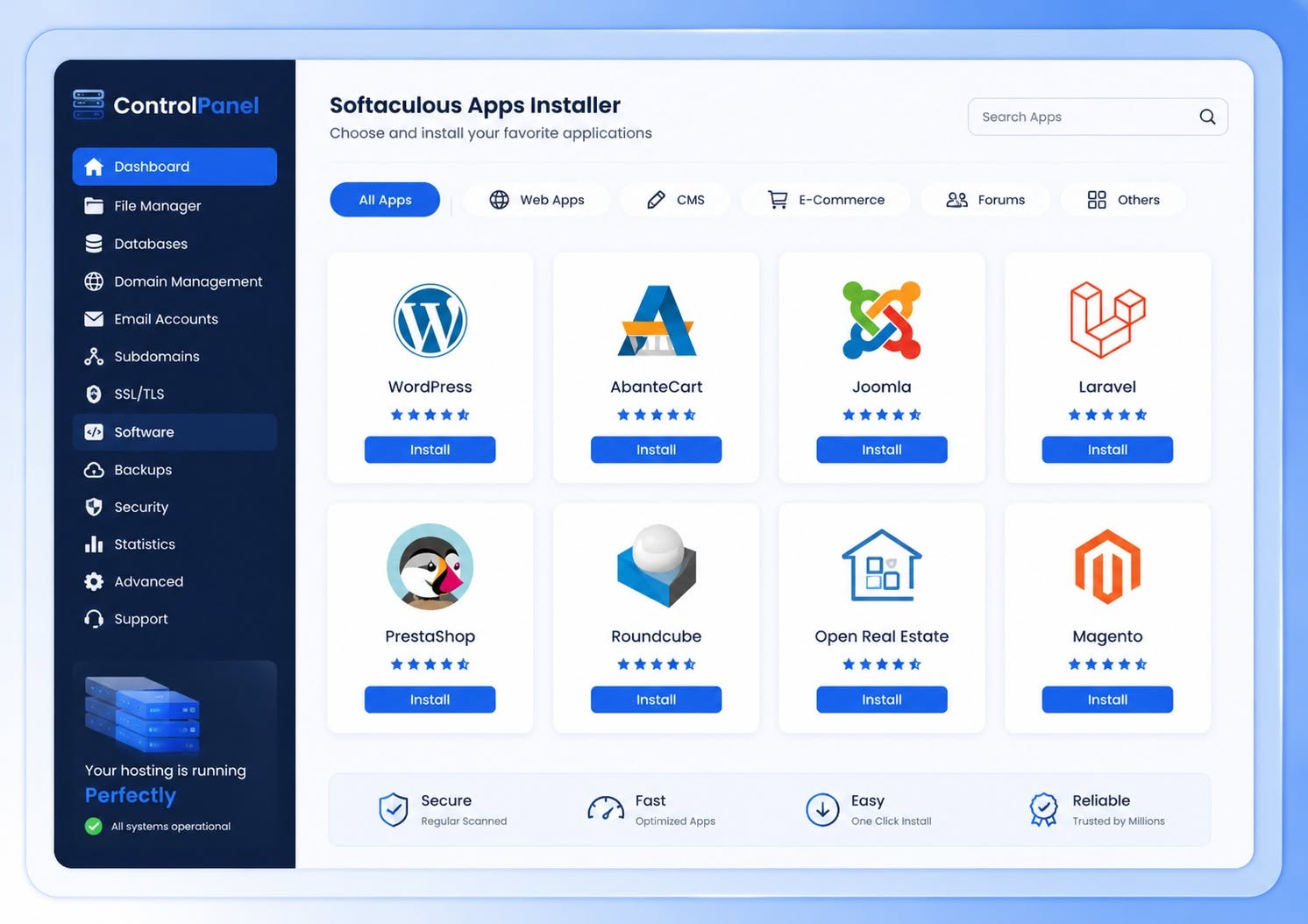1308x924 pixels.
Task: Click the 'Your hosting is running' text
Action: coord(166,771)
